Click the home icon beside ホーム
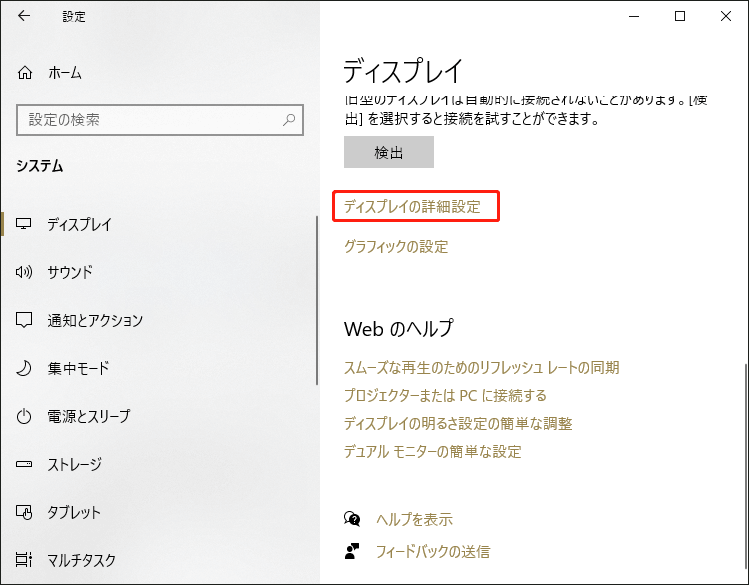Screen dimensions: 749x585 pyautogui.click(x=25, y=73)
